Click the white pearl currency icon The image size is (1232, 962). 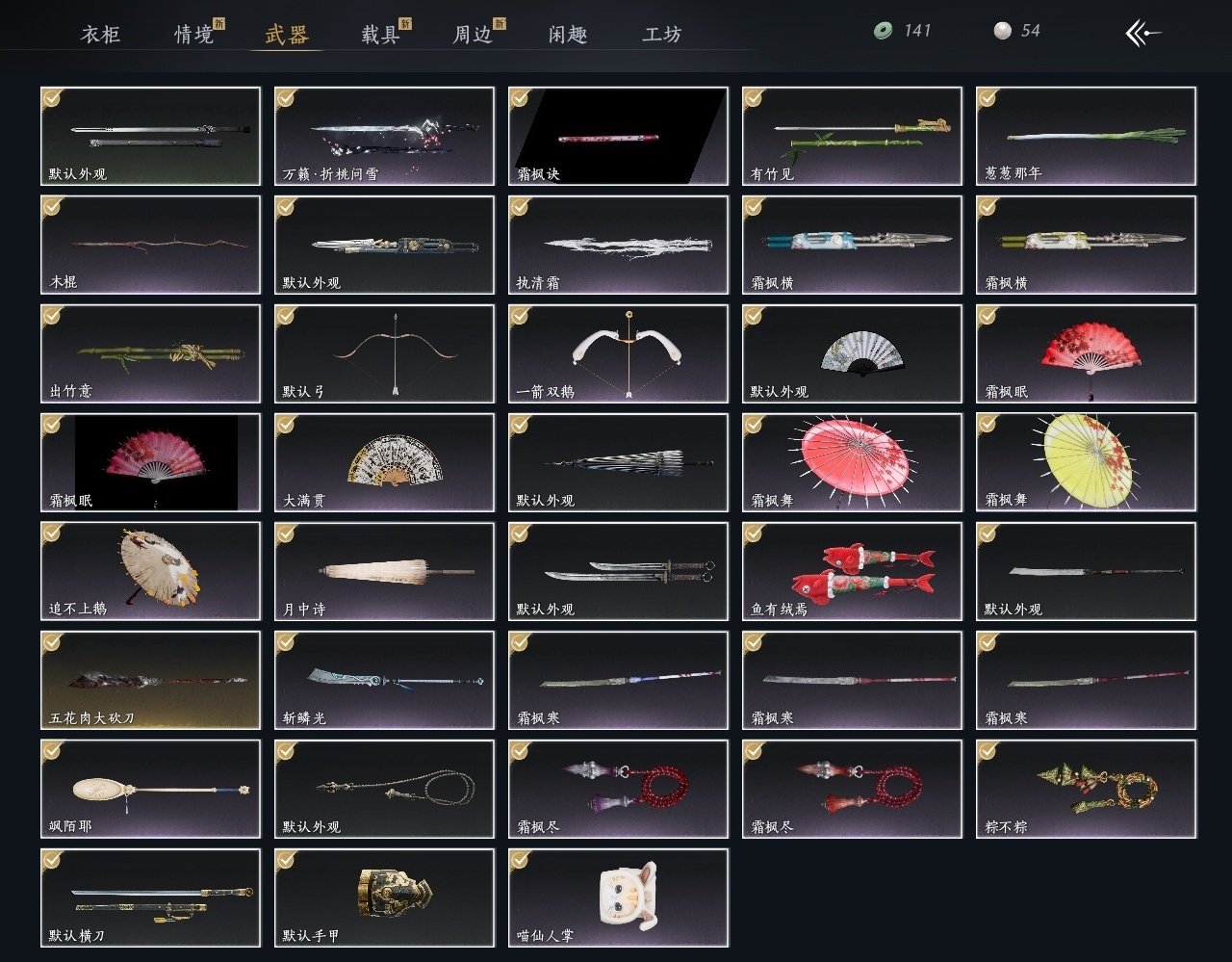[1002, 31]
